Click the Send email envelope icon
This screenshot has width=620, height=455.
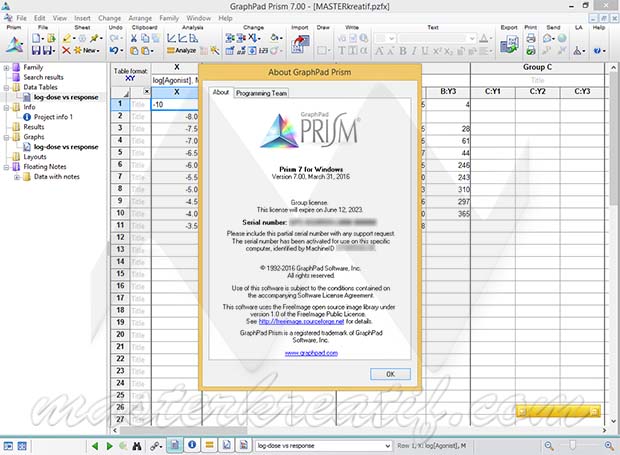click(x=547, y=38)
